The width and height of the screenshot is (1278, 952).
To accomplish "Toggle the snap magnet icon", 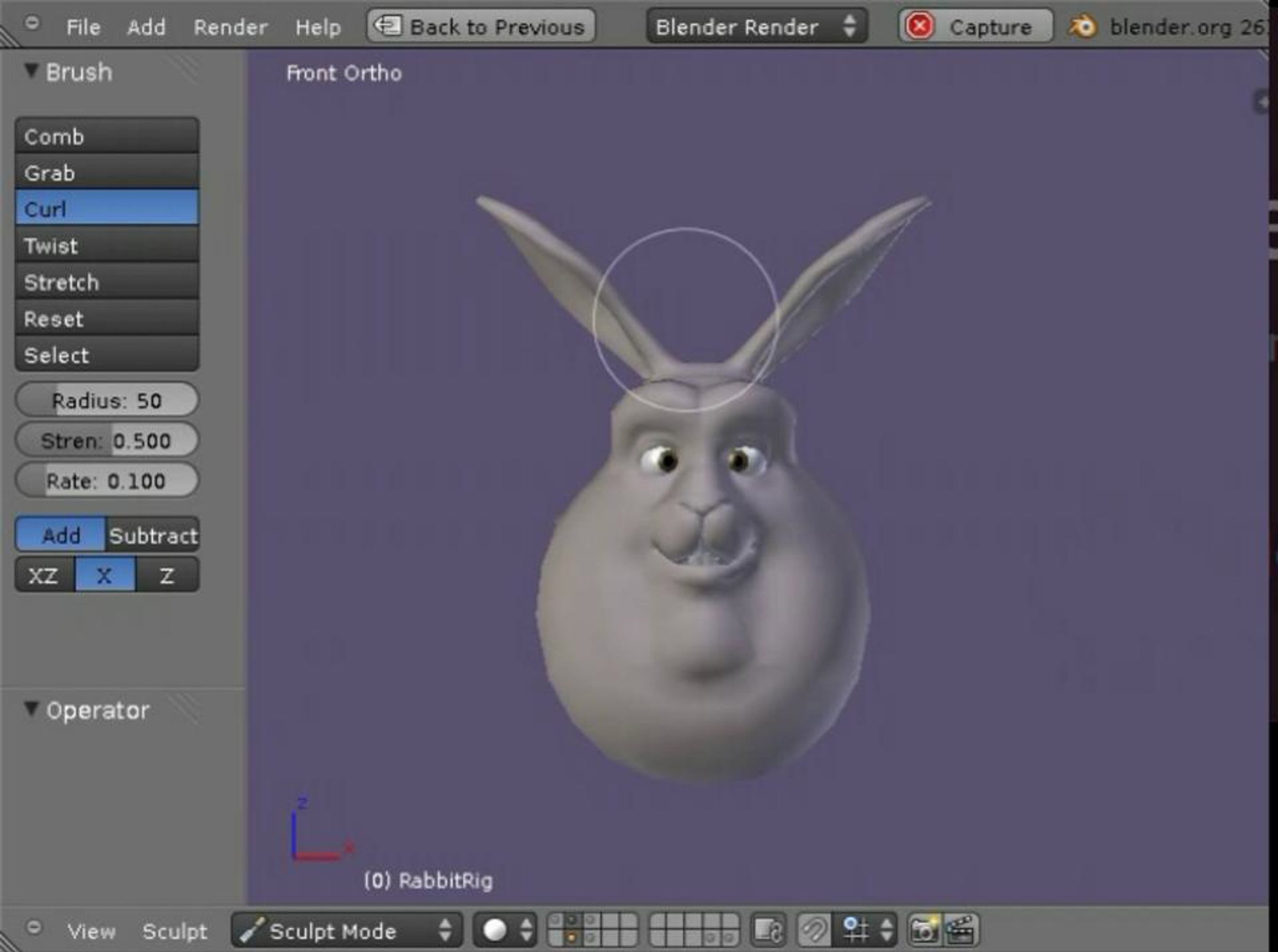I will 814,930.
